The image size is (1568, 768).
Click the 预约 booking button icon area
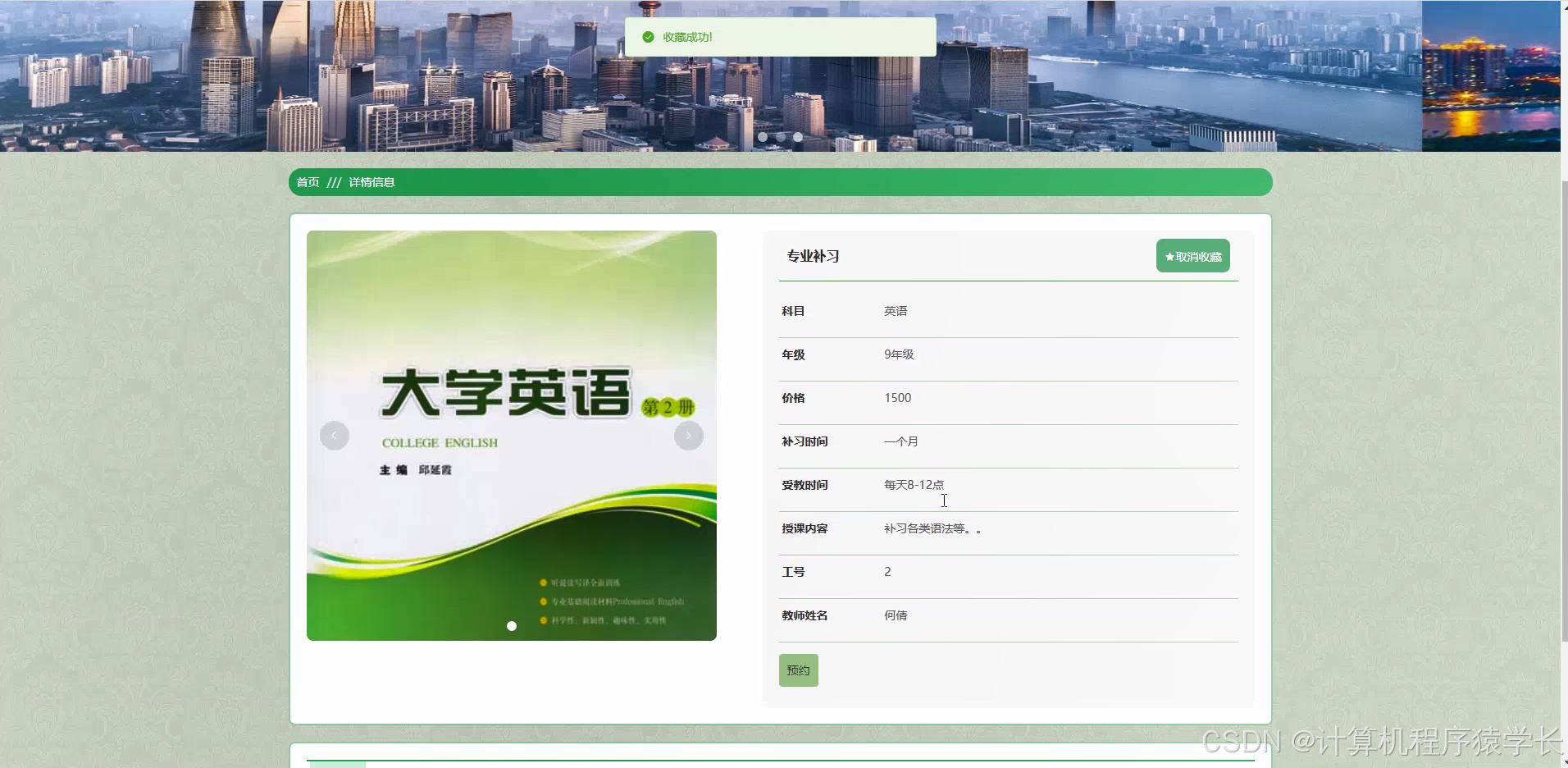coord(798,670)
